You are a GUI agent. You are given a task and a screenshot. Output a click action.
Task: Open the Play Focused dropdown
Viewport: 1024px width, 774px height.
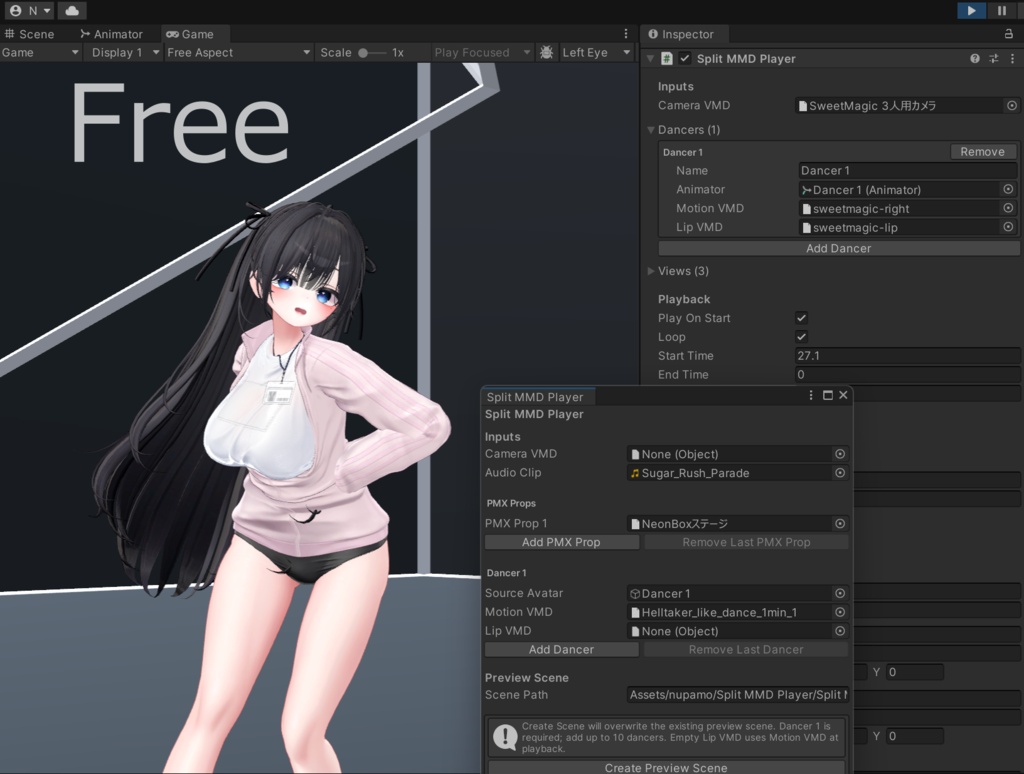(482, 52)
